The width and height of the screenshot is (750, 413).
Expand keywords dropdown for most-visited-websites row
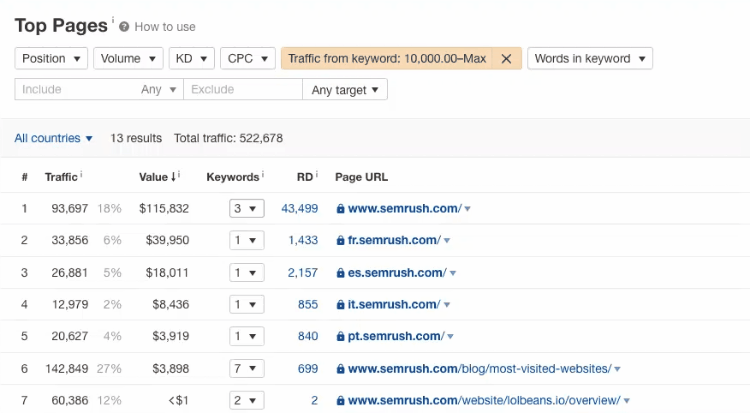(247, 368)
